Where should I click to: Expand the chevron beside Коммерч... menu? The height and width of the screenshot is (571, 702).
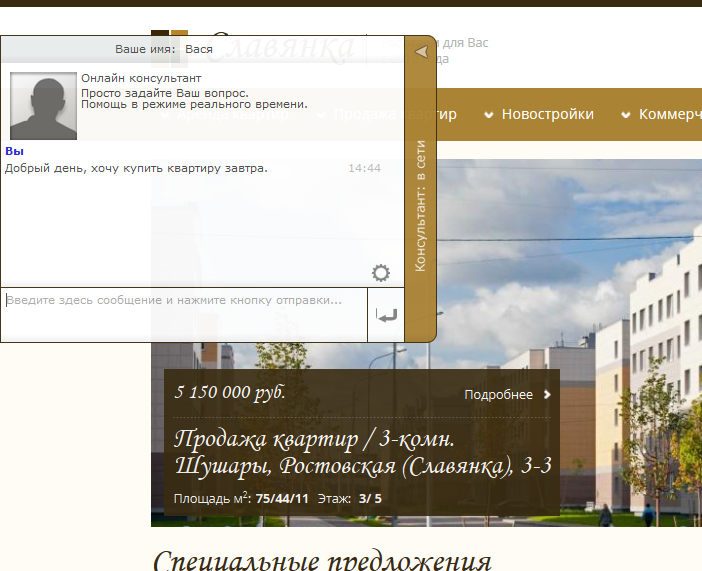click(626, 115)
